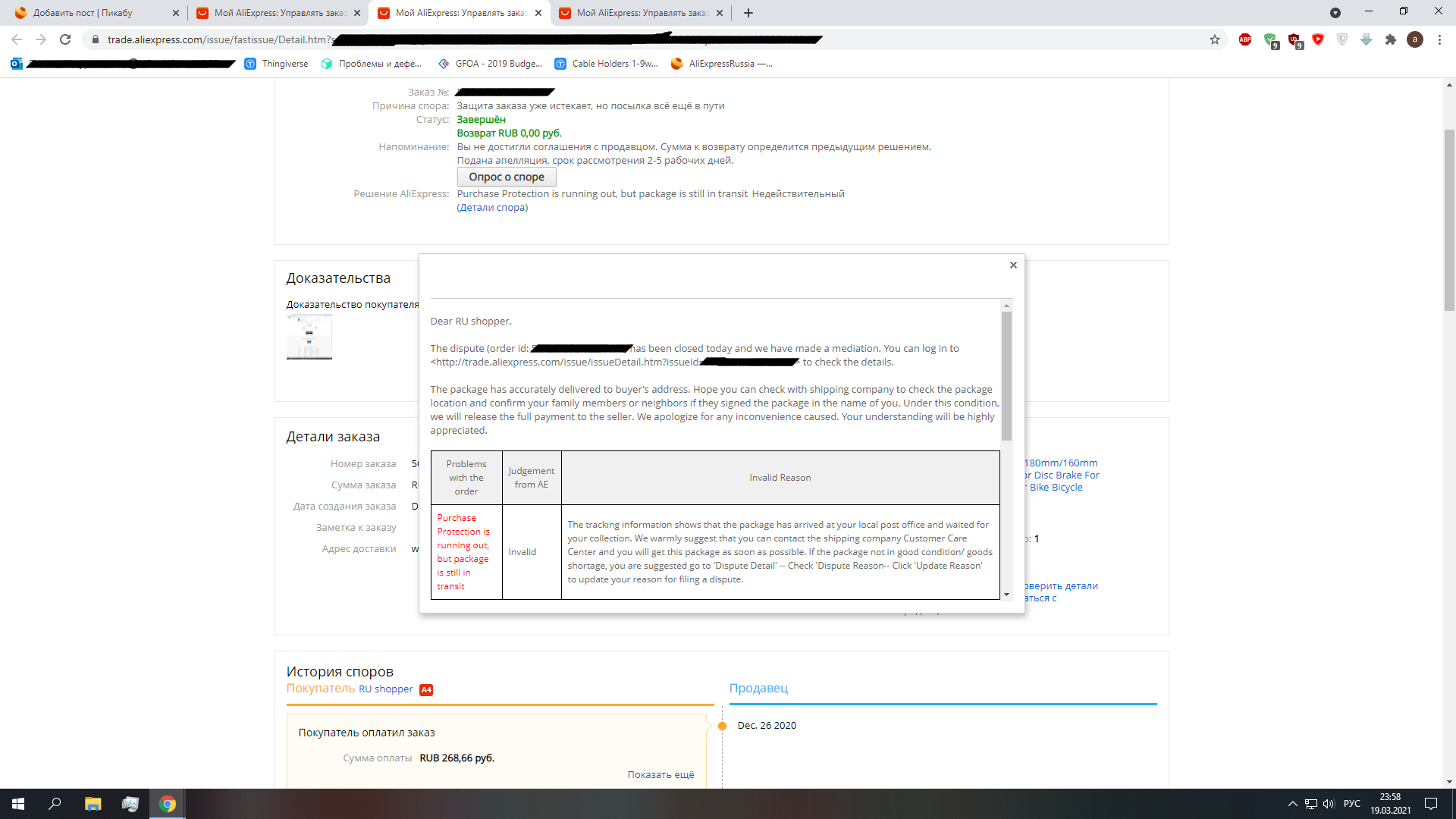Open Windows Start menu
Viewport: 1456px width, 819px height.
(18, 804)
